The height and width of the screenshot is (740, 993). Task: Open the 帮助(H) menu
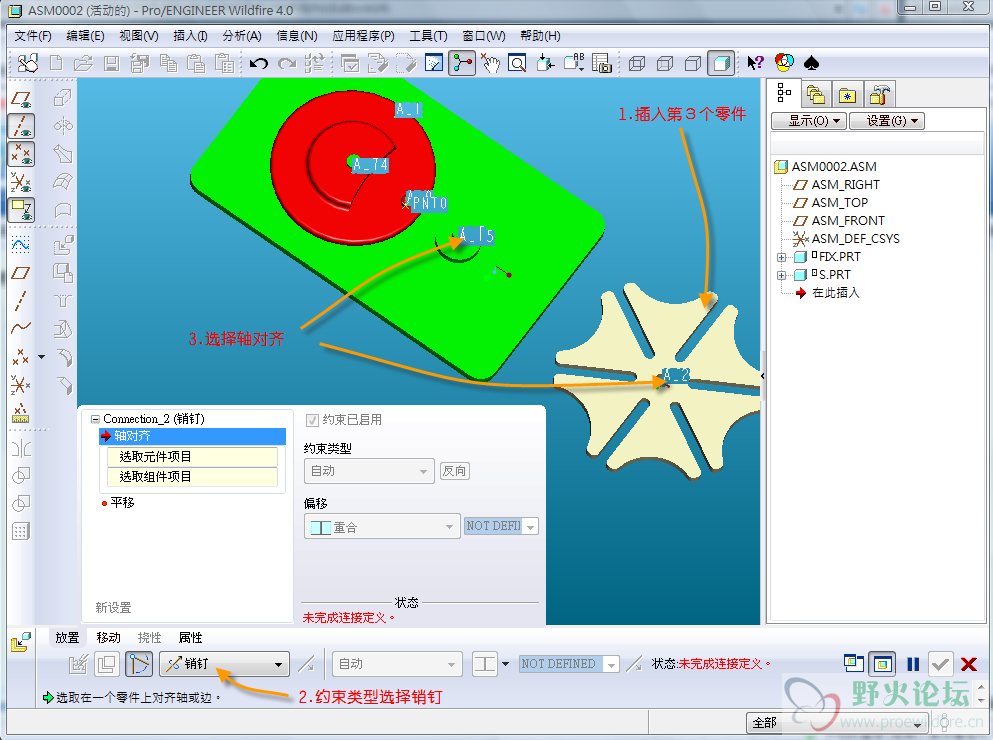click(x=540, y=35)
